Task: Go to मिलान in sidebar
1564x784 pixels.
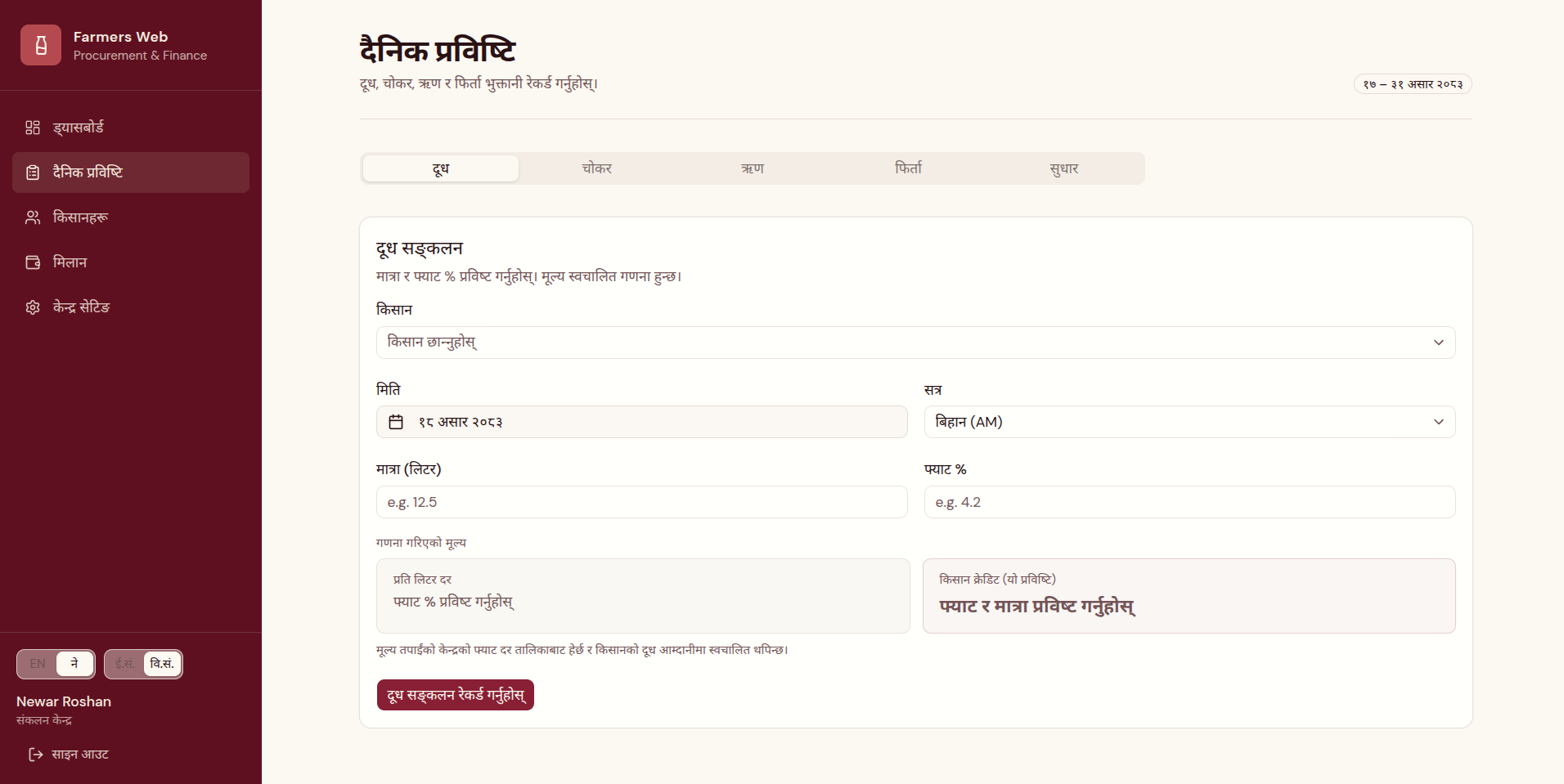Action: (x=131, y=262)
